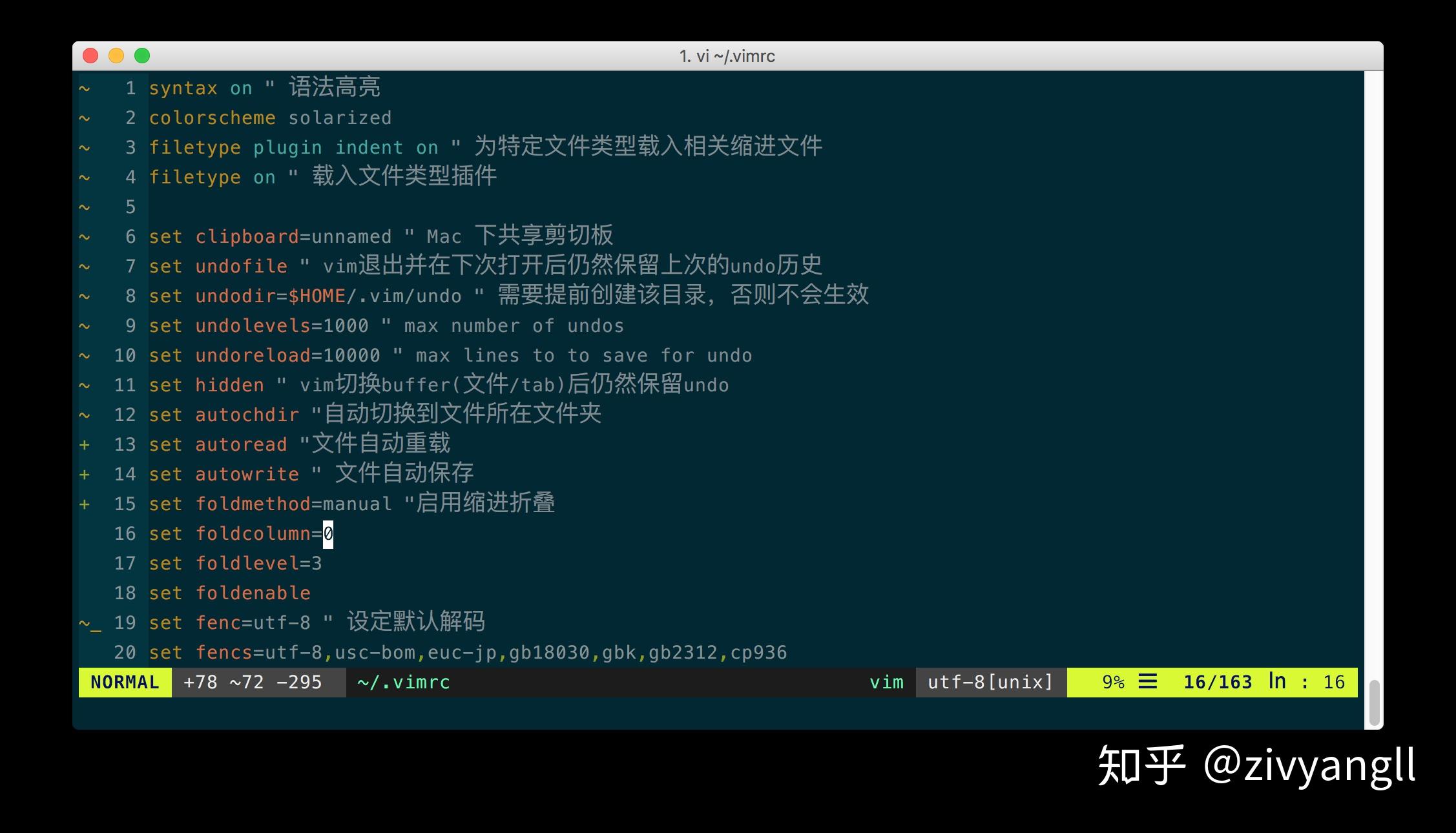
Task: Click the vim filetype indicator in status bar
Action: tap(886, 682)
